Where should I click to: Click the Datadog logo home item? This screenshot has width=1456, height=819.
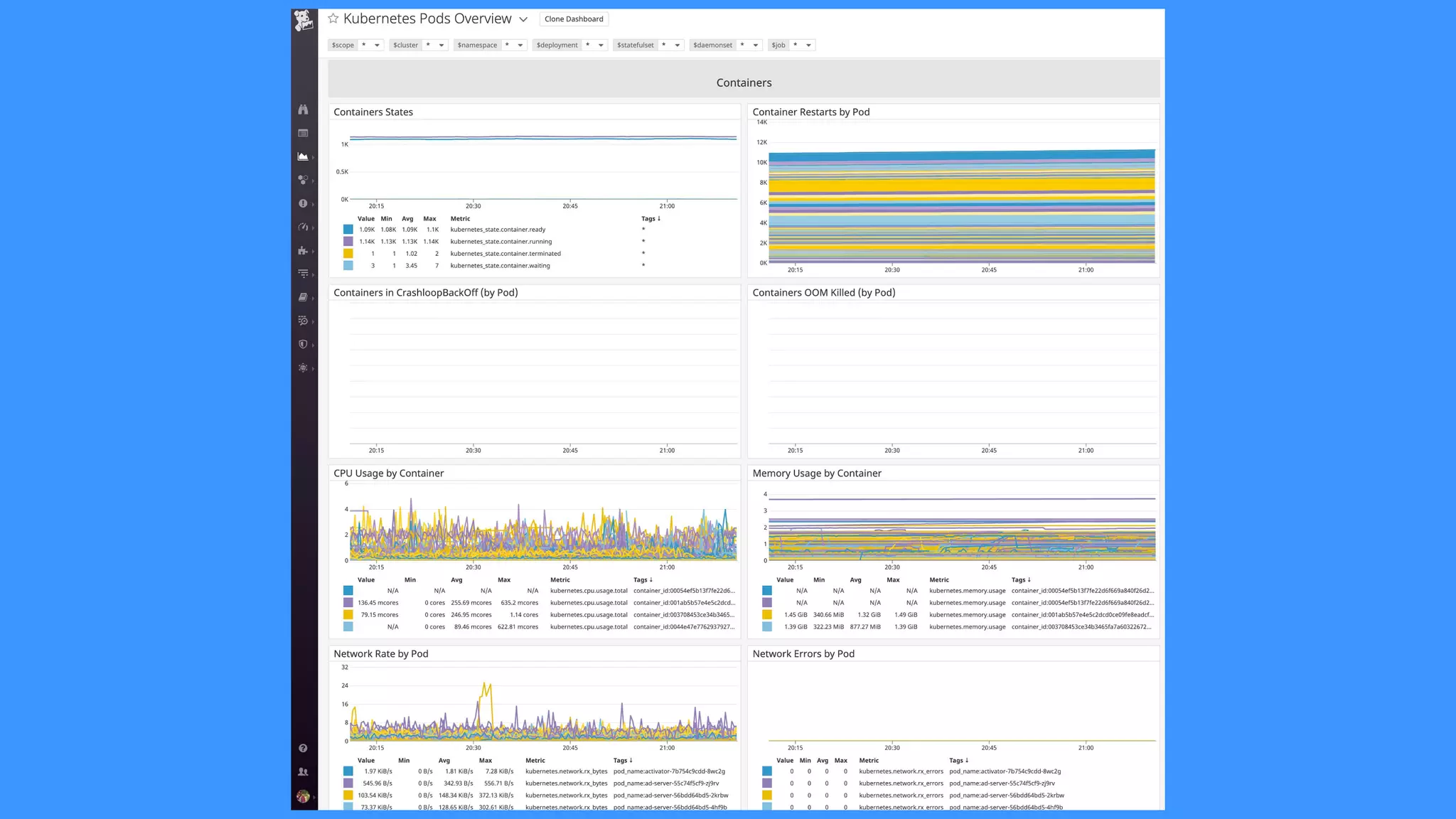[x=304, y=20]
